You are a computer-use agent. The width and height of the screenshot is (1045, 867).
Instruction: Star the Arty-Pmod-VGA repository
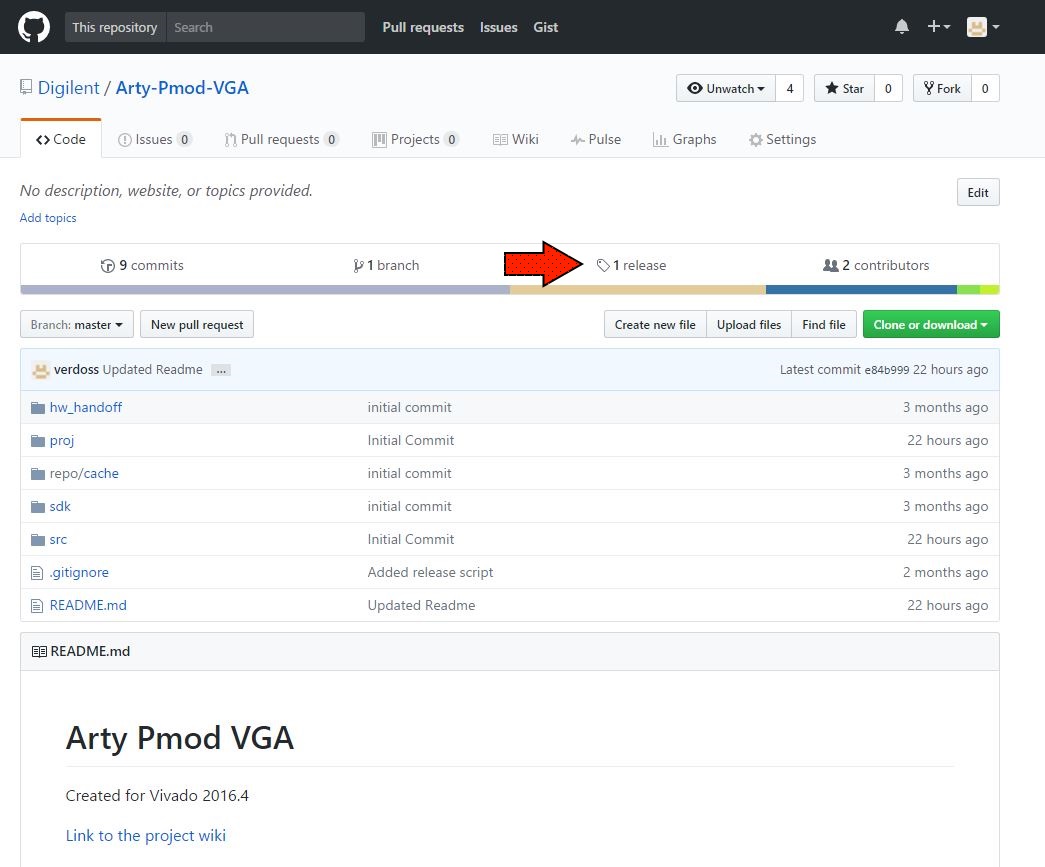pyautogui.click(x=844, y=88)
